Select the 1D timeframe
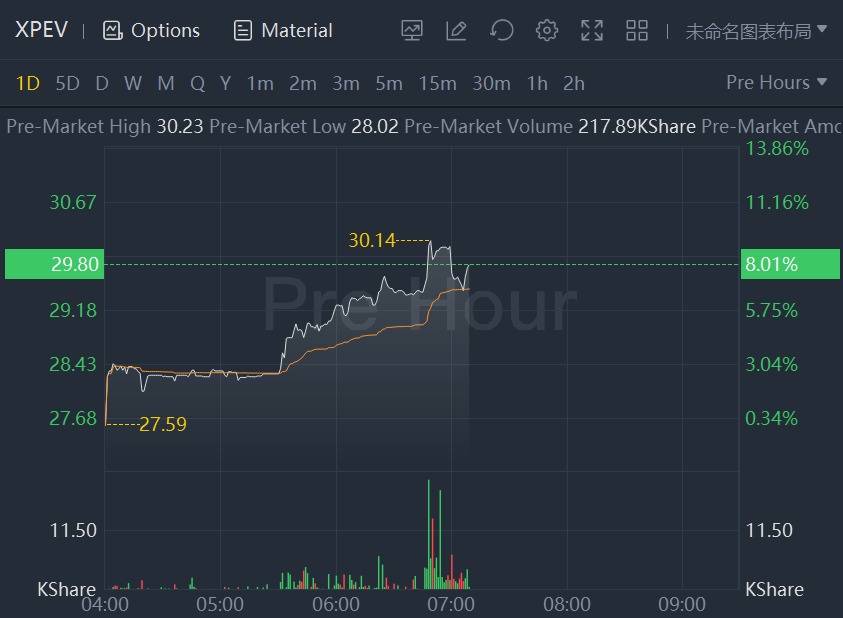 pos(27,83)
